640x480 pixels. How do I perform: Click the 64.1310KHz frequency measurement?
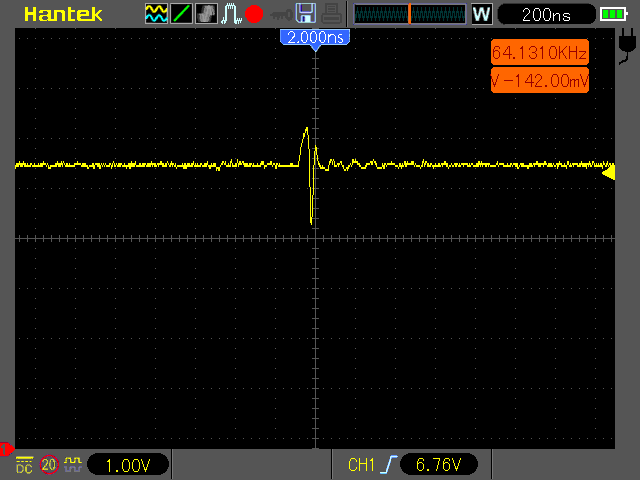point(540,52)
